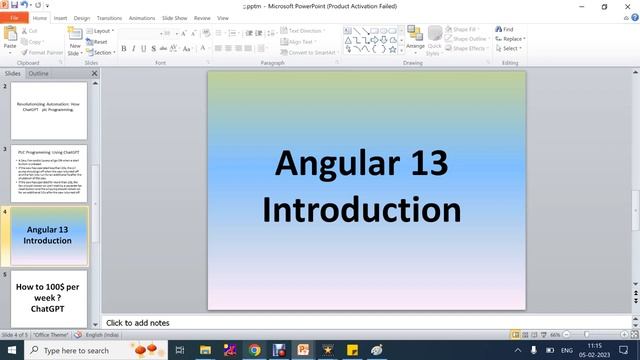Viewport: 640px width, 360px height.
Task: Open the Shape Effects dropdown
Action: point(467,48)
